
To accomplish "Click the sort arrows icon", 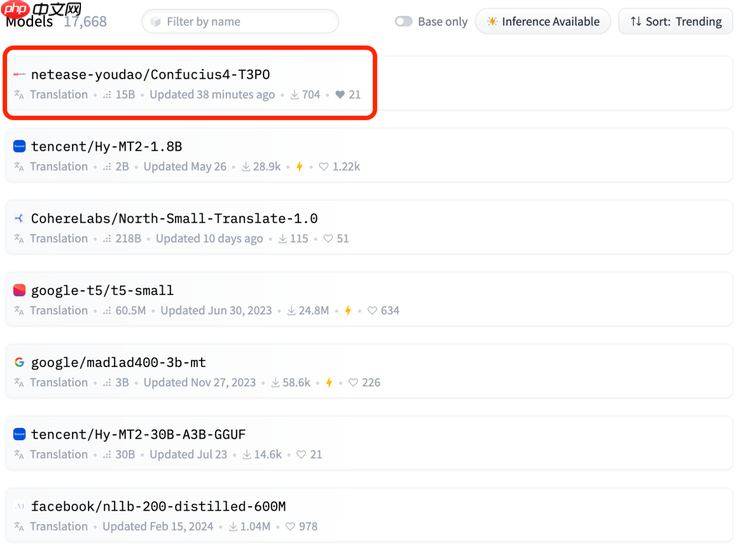I will coord(636,22).
